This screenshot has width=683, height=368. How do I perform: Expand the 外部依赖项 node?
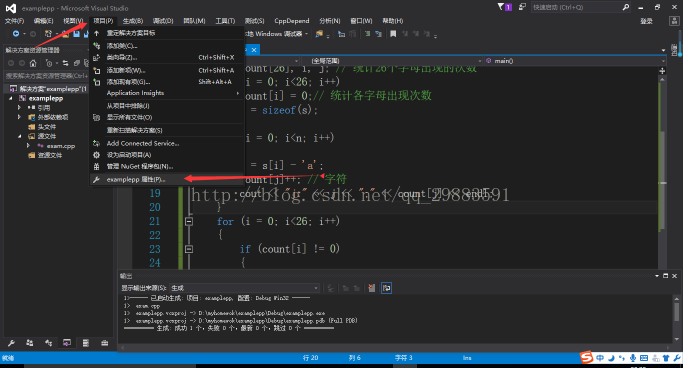pos(19,117)
